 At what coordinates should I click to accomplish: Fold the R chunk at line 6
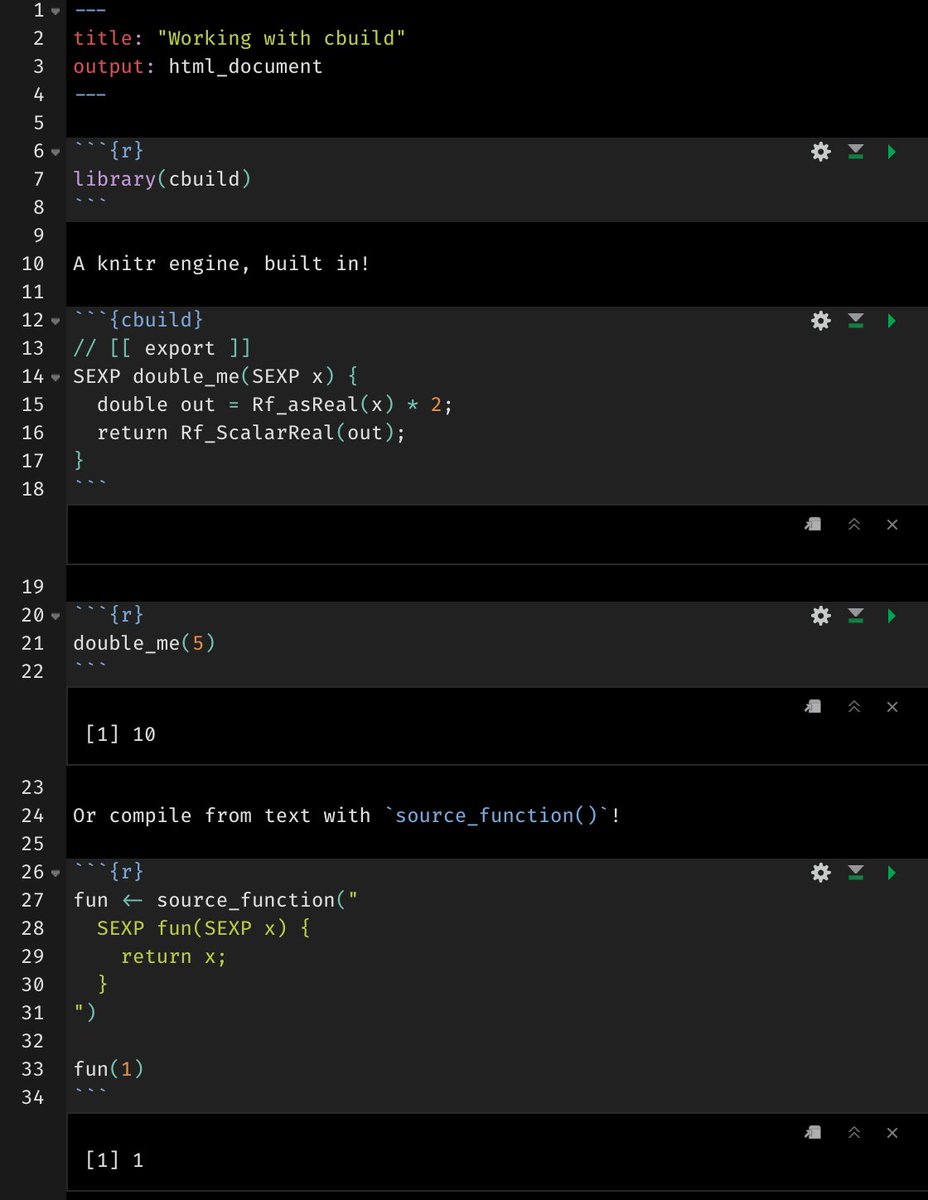coord(55,152)
